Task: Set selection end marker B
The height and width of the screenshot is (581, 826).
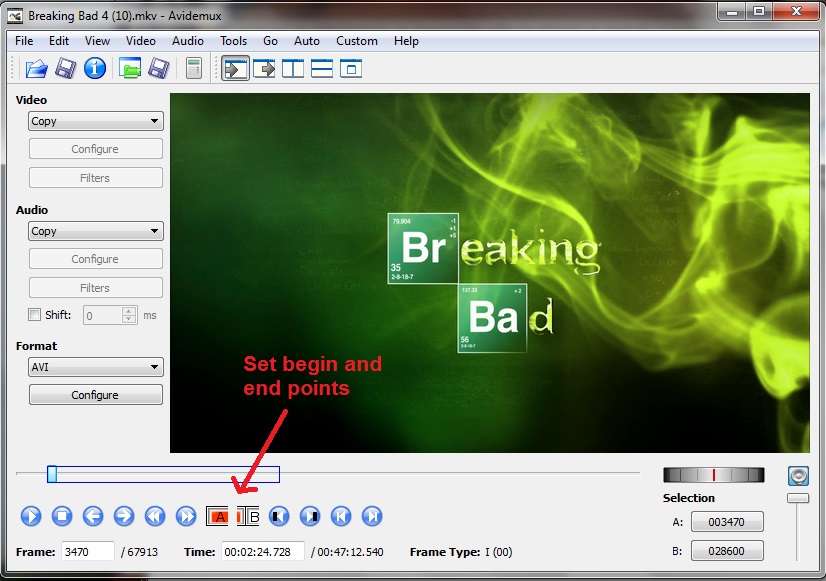Action: (248, 517)
